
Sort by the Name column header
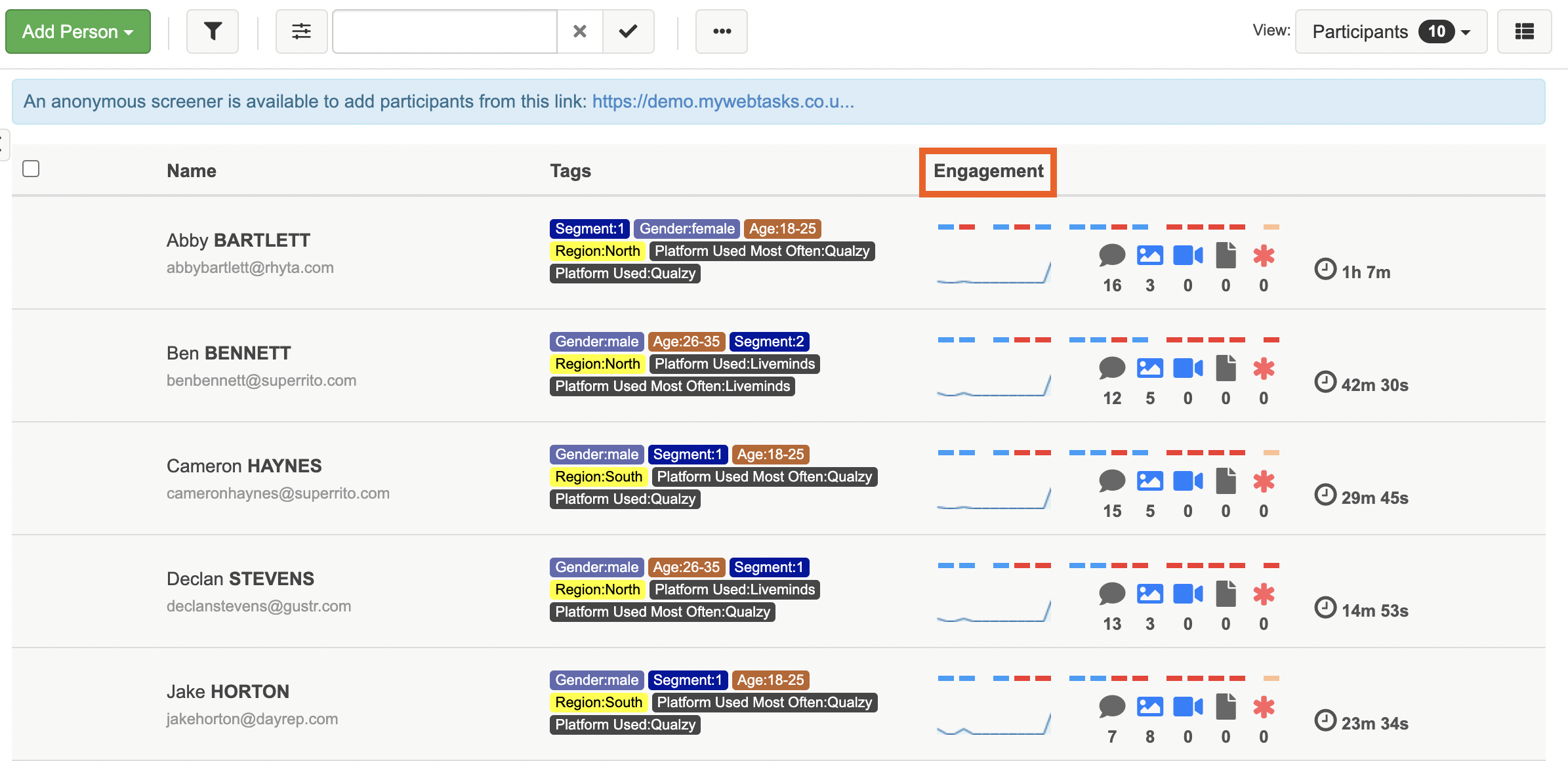(192, 171)
